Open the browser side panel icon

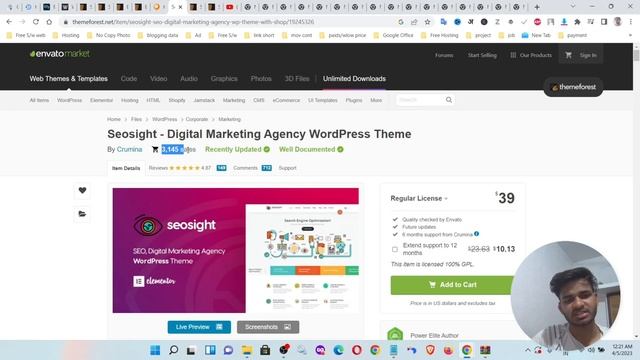[604, 22]
